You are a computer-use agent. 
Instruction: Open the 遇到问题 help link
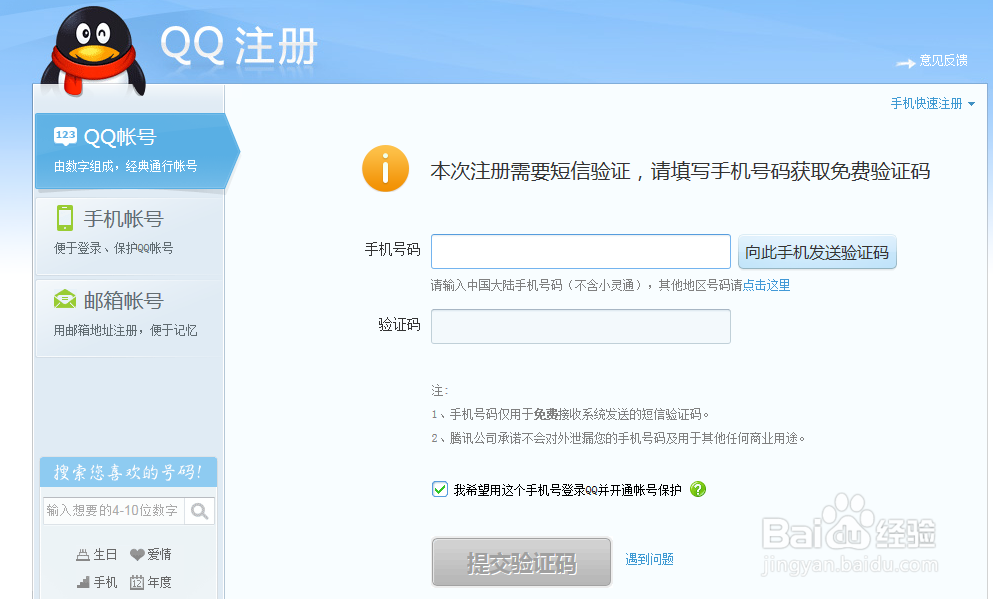pyautogui.click(x=649, y=559)
